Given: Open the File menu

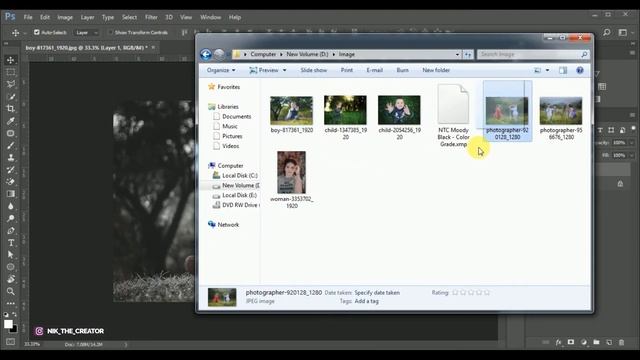Looking at the screenshot, I should tap(28, 17).
